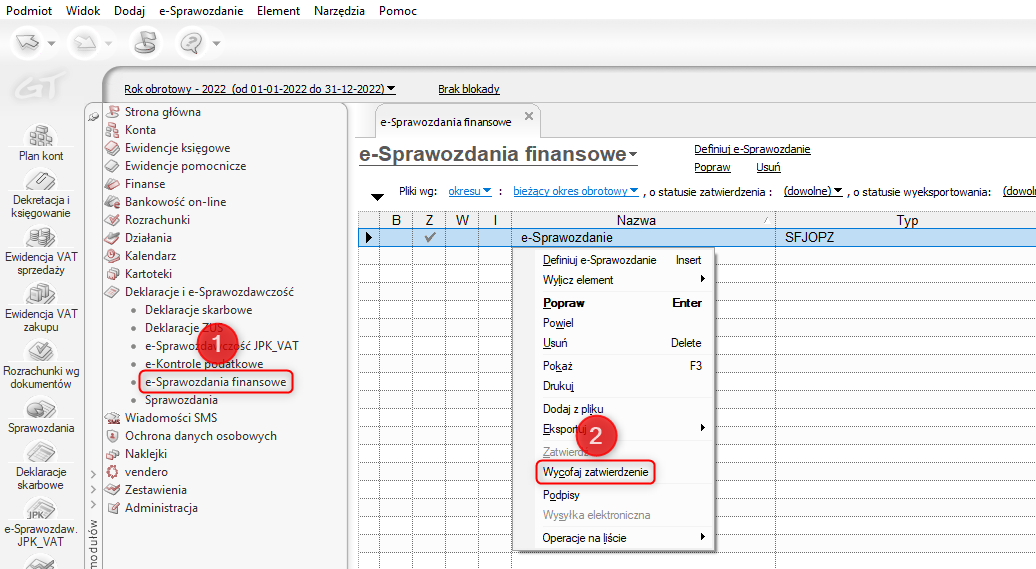Open Plan kont module in sidebar
1036x569 pixels.
(x=40, y=137)
